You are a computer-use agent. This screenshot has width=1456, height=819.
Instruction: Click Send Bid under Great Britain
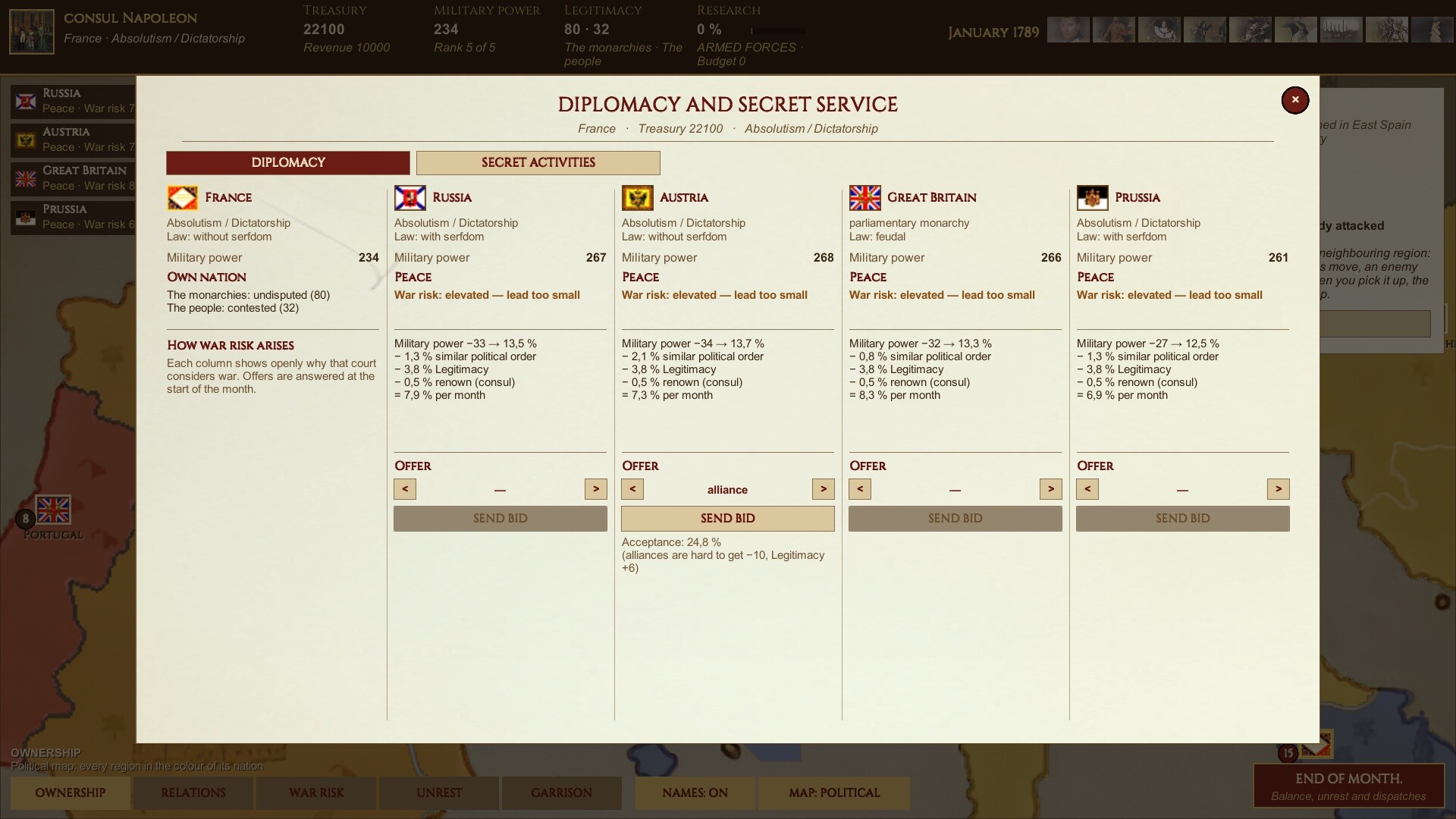pyautogui.click(x=955, y=519)
